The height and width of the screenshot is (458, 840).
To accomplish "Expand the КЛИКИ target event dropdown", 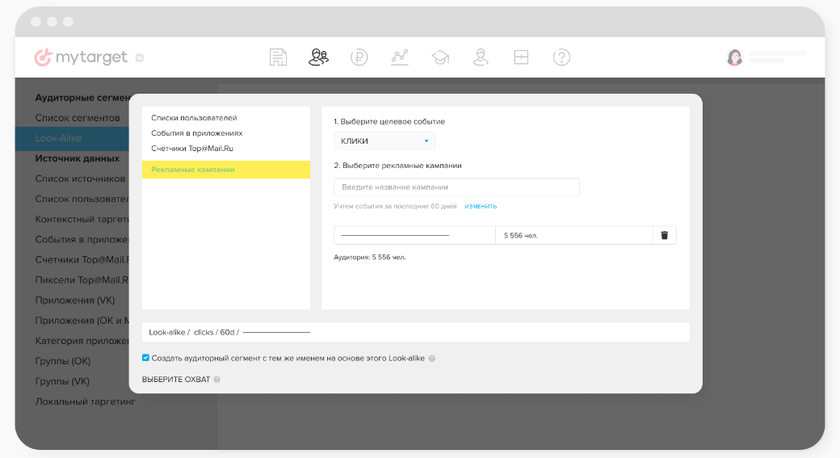I will click(x=384, y=141).
